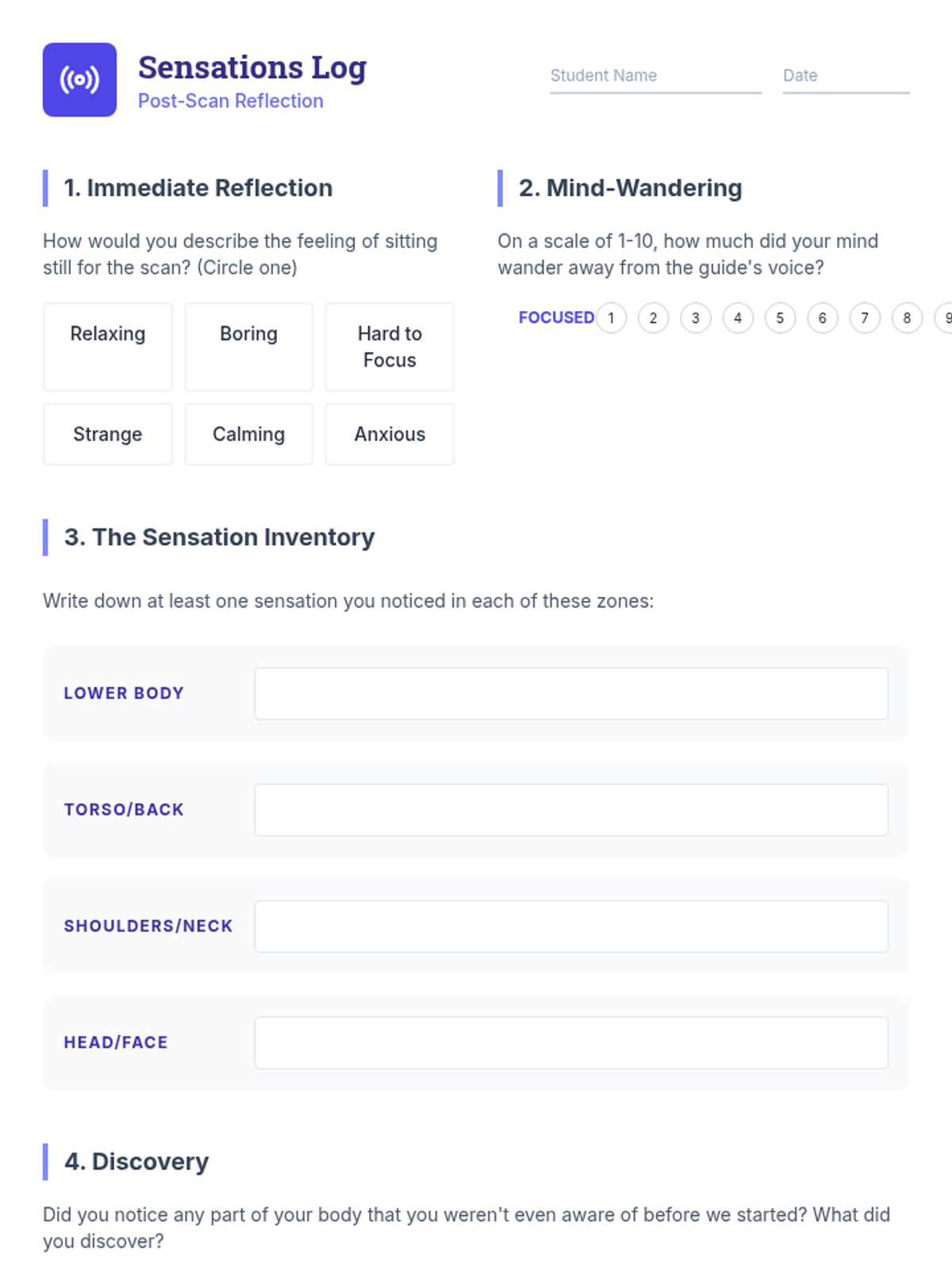Select rating 1 on mind-wandering scale
The image size is (952, 1270).
(611, 318)
